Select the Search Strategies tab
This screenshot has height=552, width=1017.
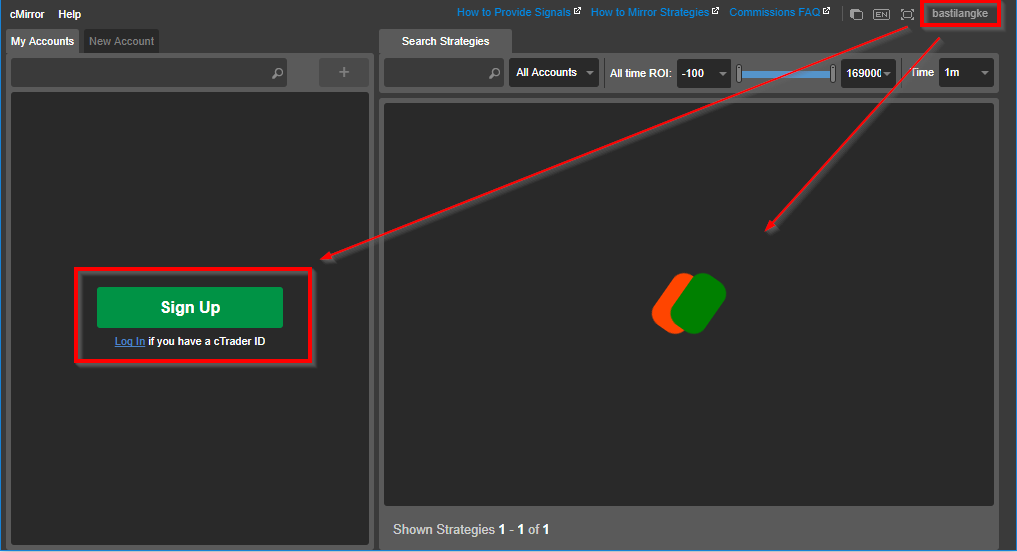point(445,41)
